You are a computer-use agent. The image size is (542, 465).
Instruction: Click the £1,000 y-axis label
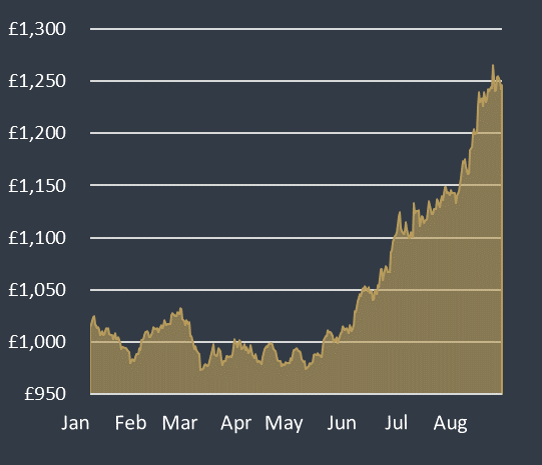[x=37, y=342]
